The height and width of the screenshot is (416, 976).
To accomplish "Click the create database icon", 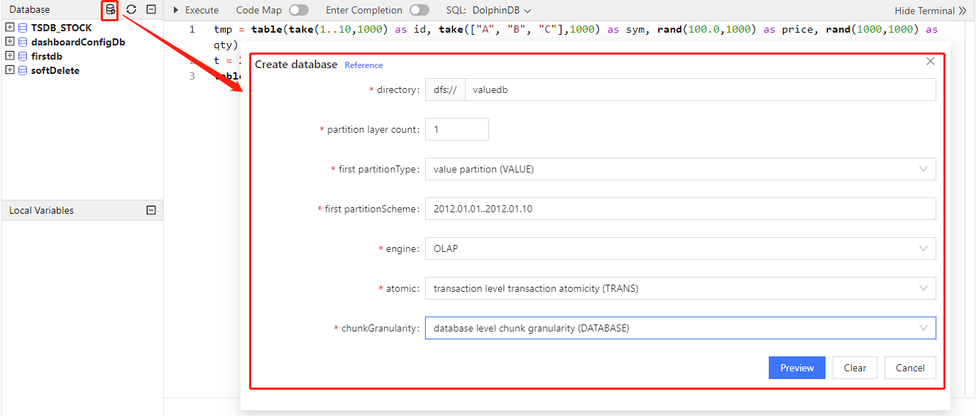I will pos(110,9).
